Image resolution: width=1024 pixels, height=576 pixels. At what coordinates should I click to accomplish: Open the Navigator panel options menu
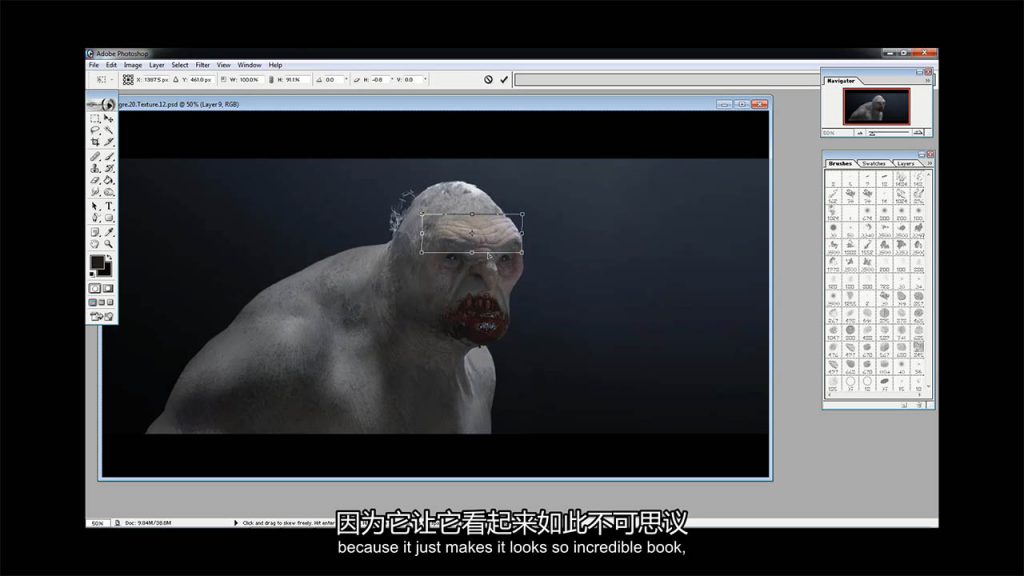(928, 80)
